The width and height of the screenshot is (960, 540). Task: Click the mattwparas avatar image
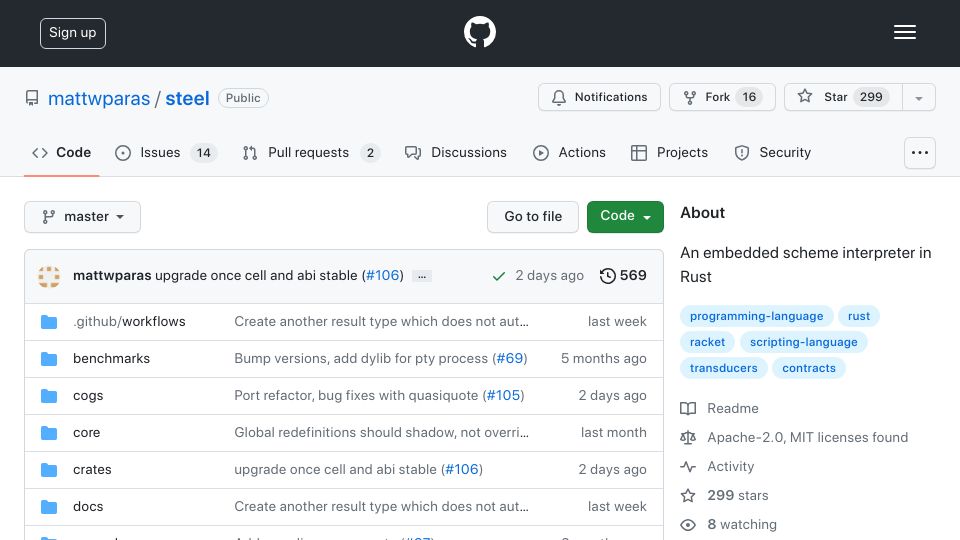click(49, 276)
